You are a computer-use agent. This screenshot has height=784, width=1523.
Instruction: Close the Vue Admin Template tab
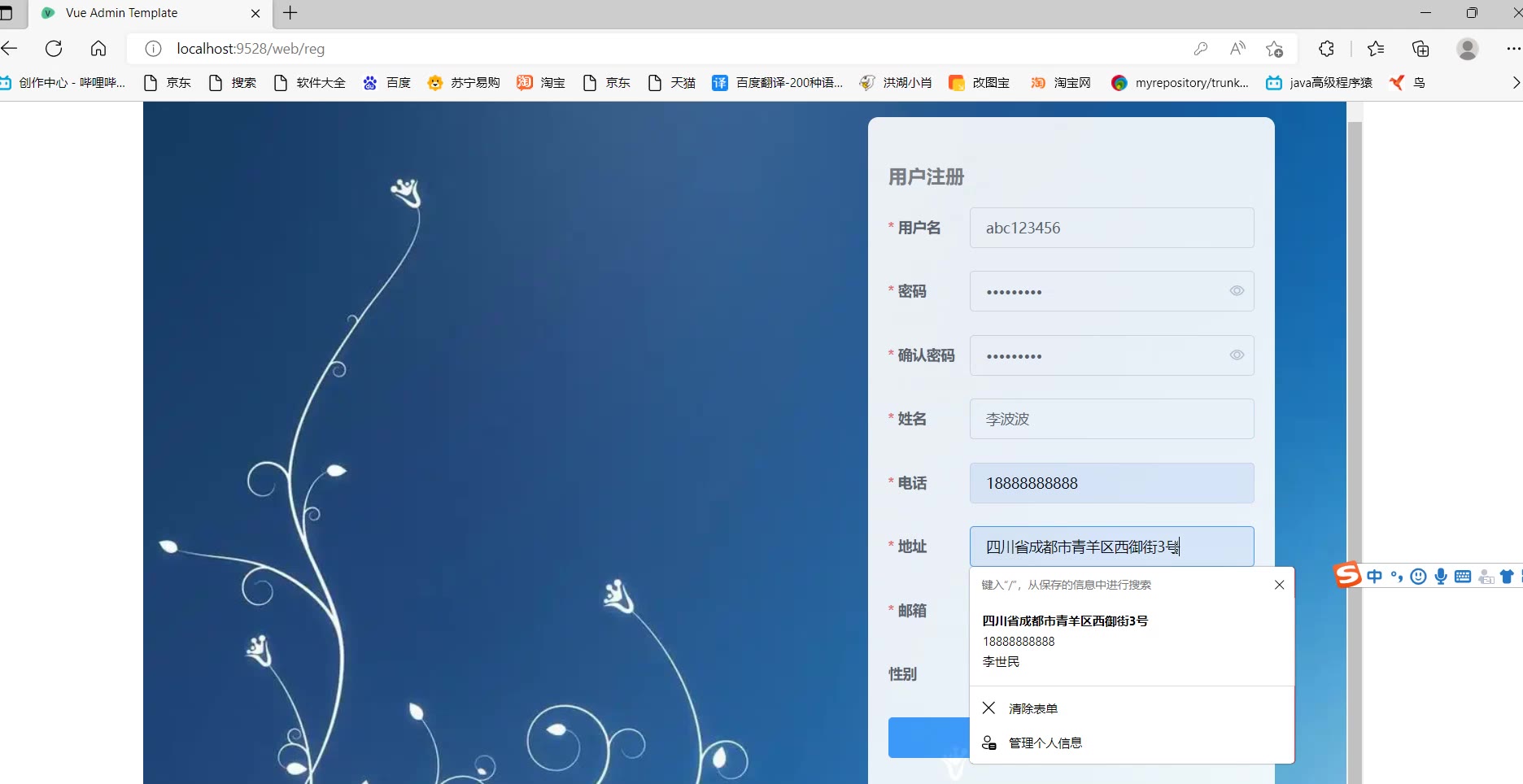pos(255,13)
